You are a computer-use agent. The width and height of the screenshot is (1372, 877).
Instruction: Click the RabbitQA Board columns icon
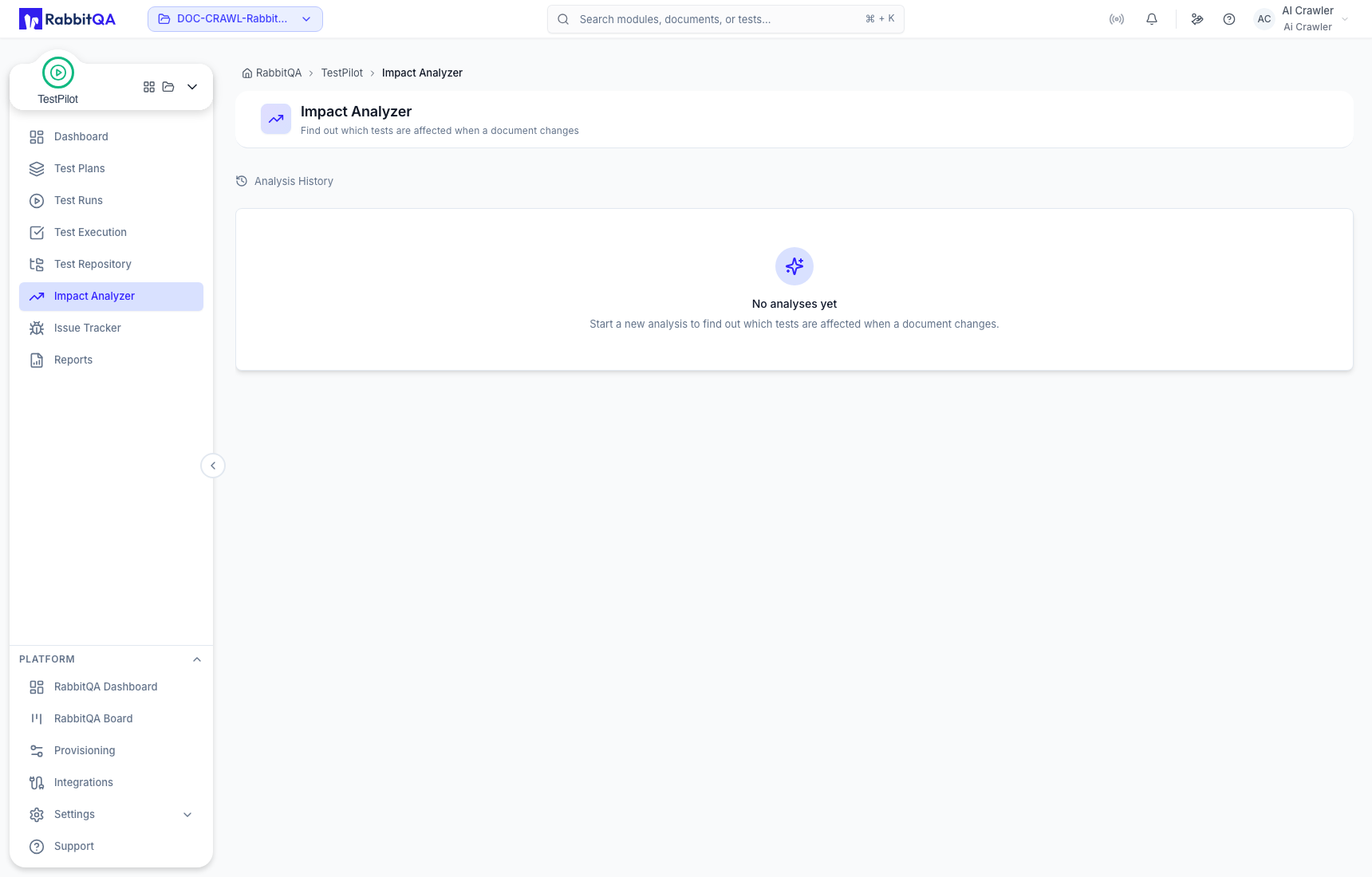(37, 719)
